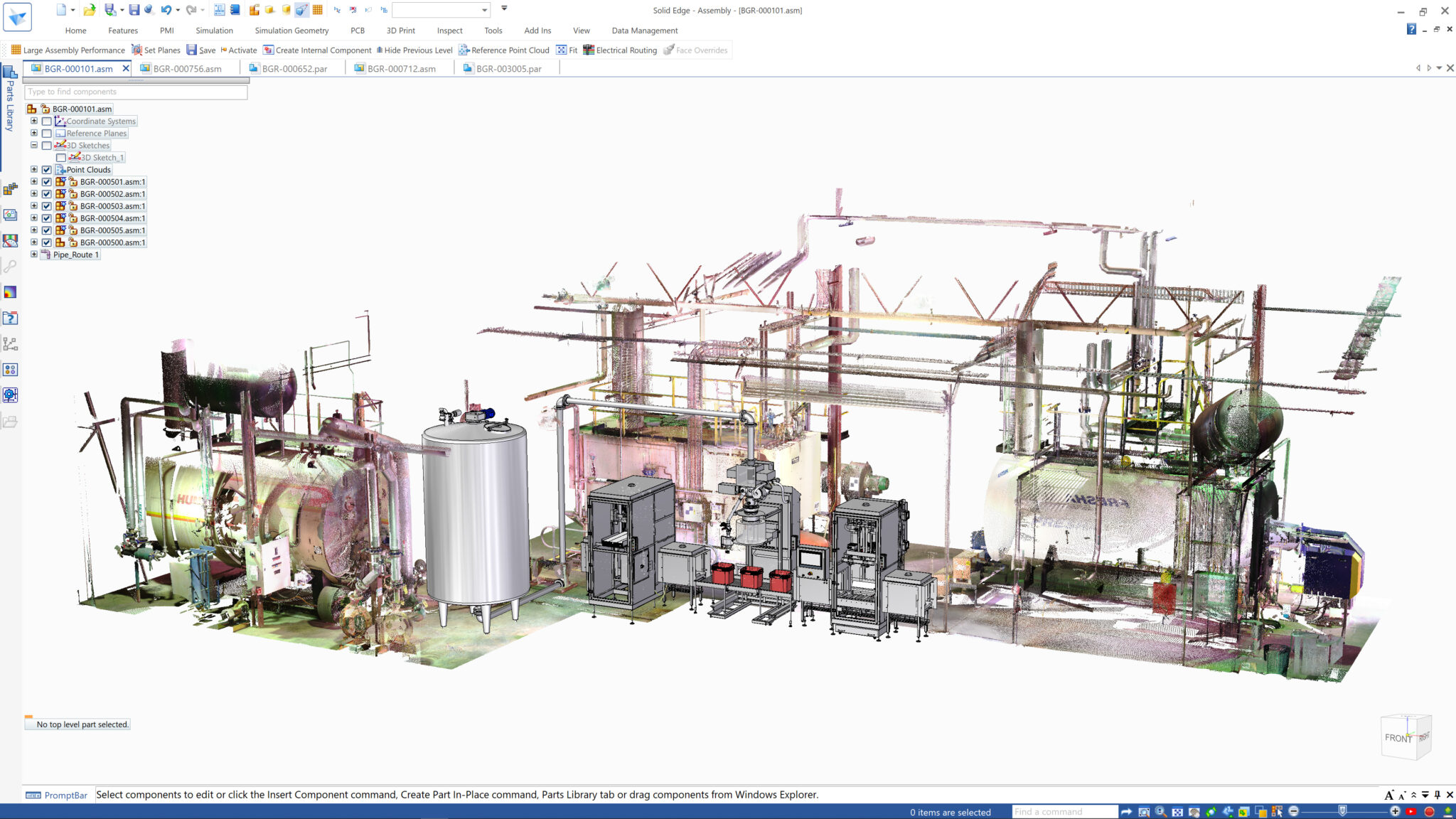This screenshot has width=1456, height=819.
Task: Check the Coordinate Systems visibility checkbox
Action: coord(46,121)
